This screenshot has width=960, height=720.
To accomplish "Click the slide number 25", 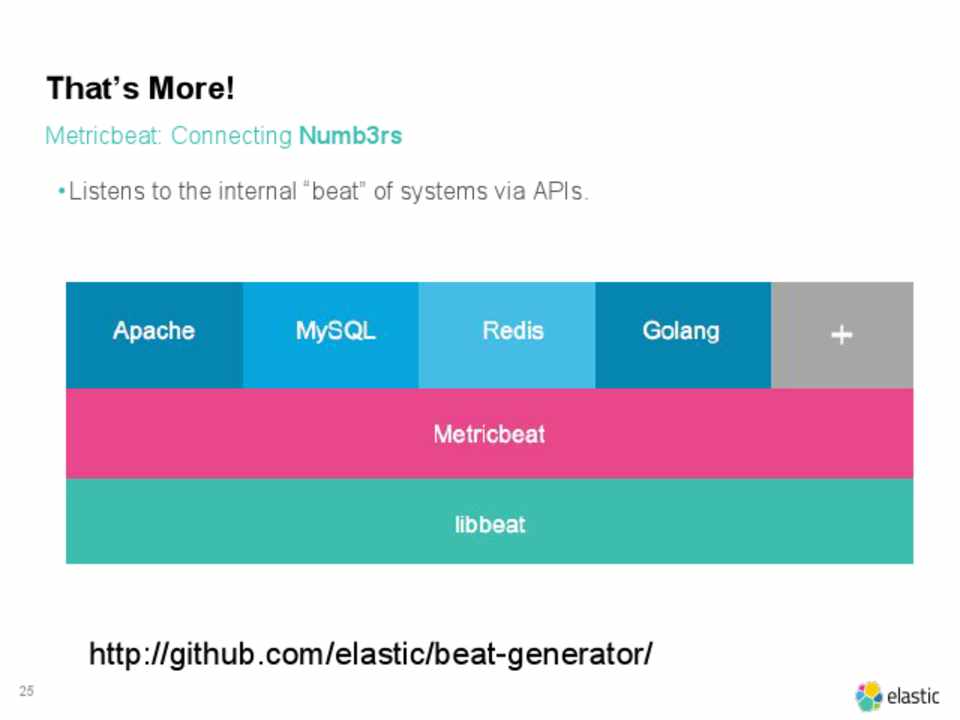I will (x=26, y=691).
